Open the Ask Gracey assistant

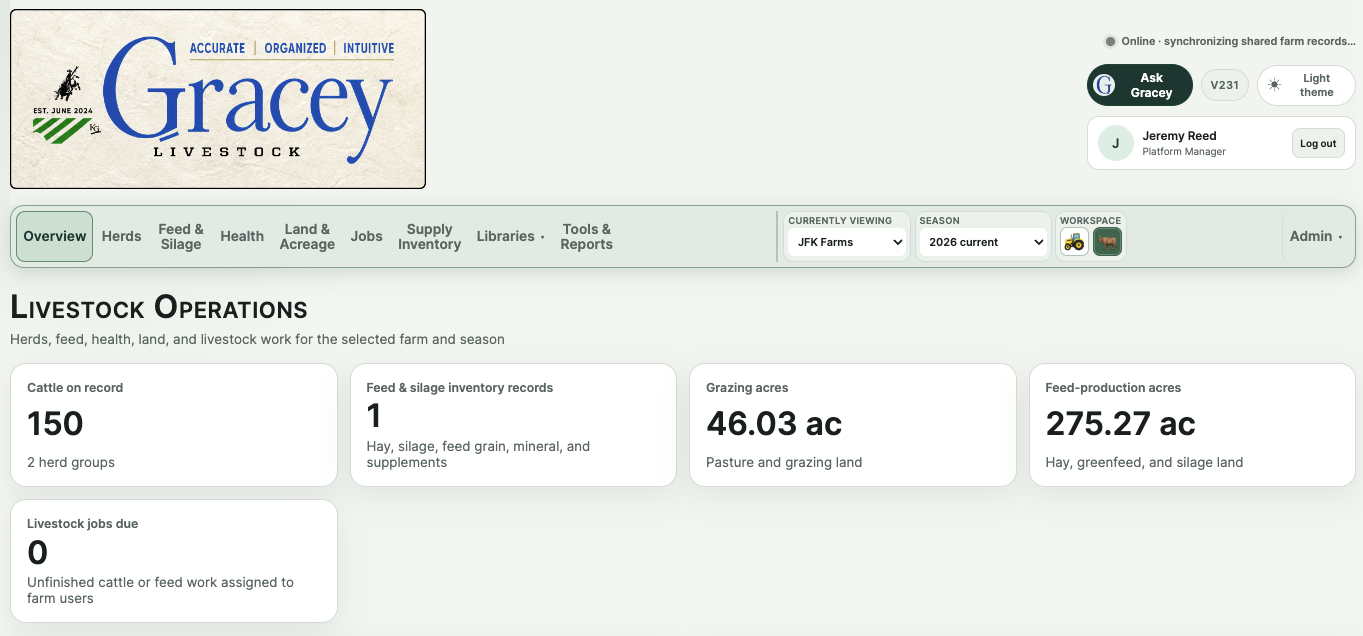click(1140, 85)
